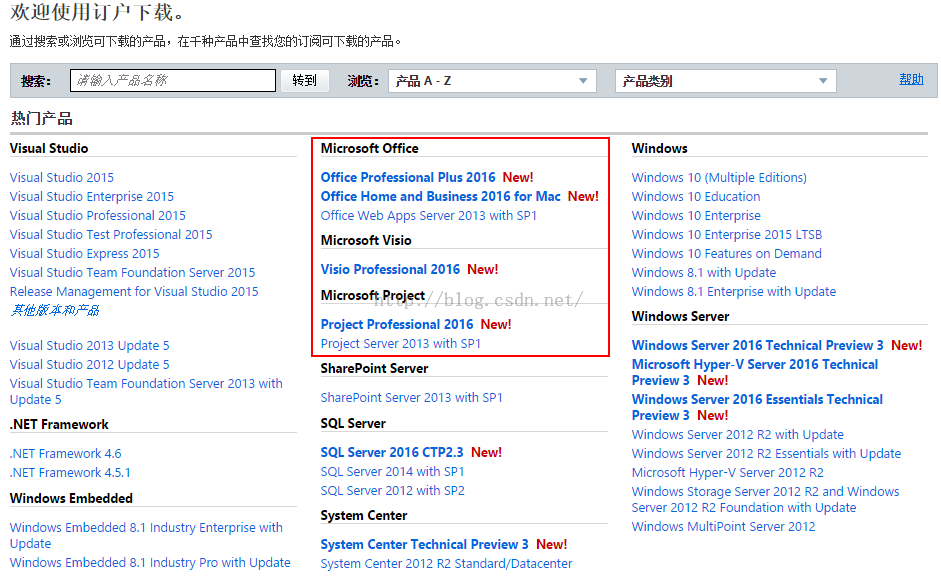Open Visual Studio Test Professional 2015 link

click(111, 235)
